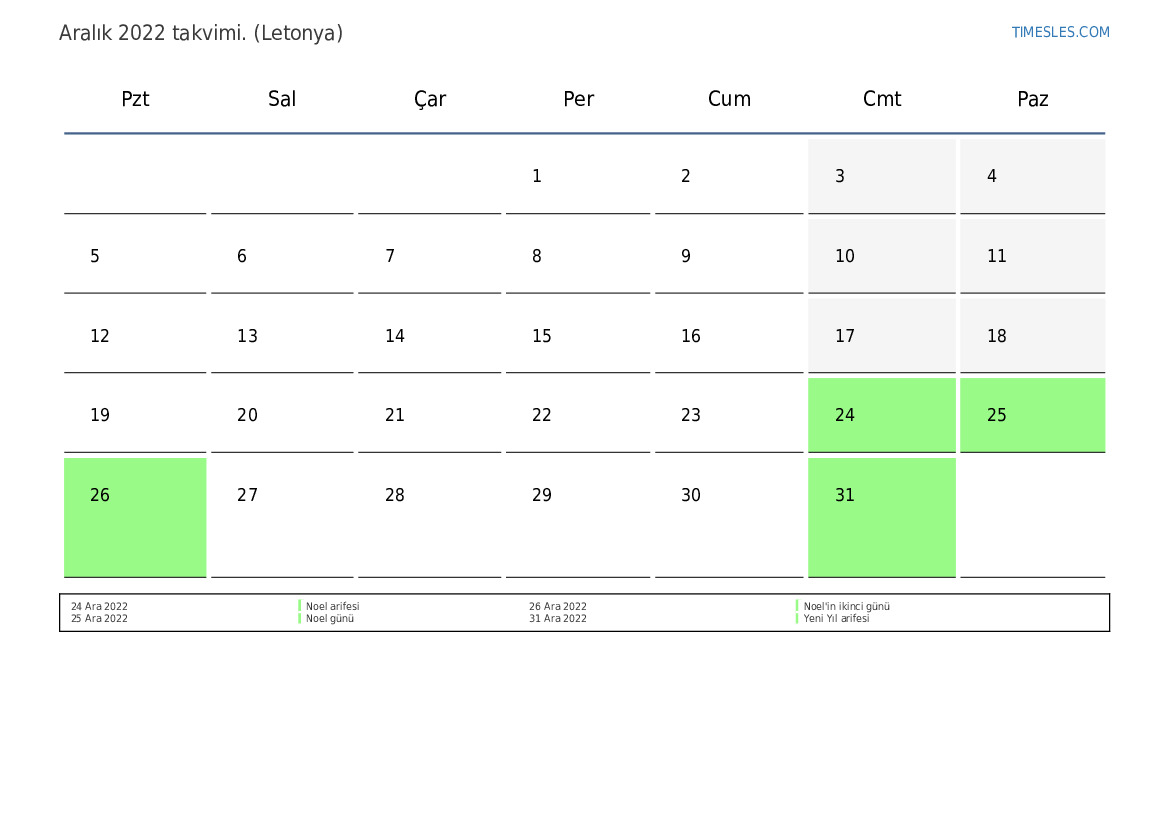The image size is (1169, 827).
Task: Select day 7 on Wednesday column
Action: [x=390, y=257]
